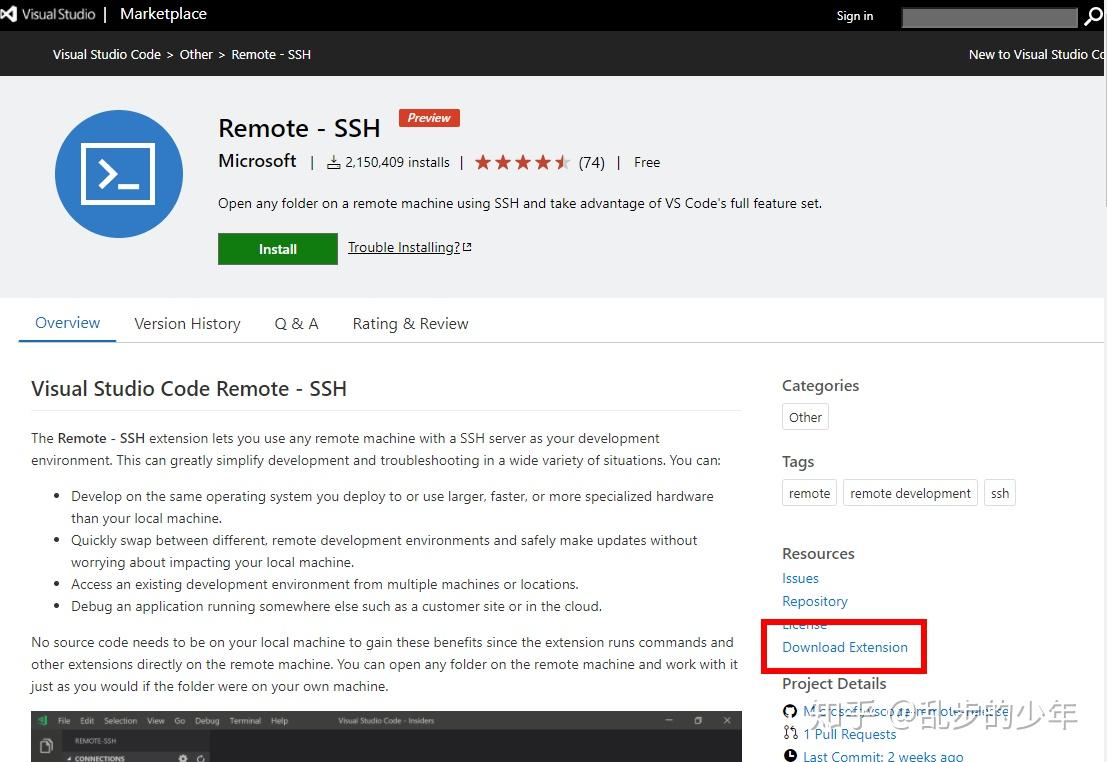Click the Remote - SSH terminal logo
This screenshot has width=1107, height=762.
119,174
